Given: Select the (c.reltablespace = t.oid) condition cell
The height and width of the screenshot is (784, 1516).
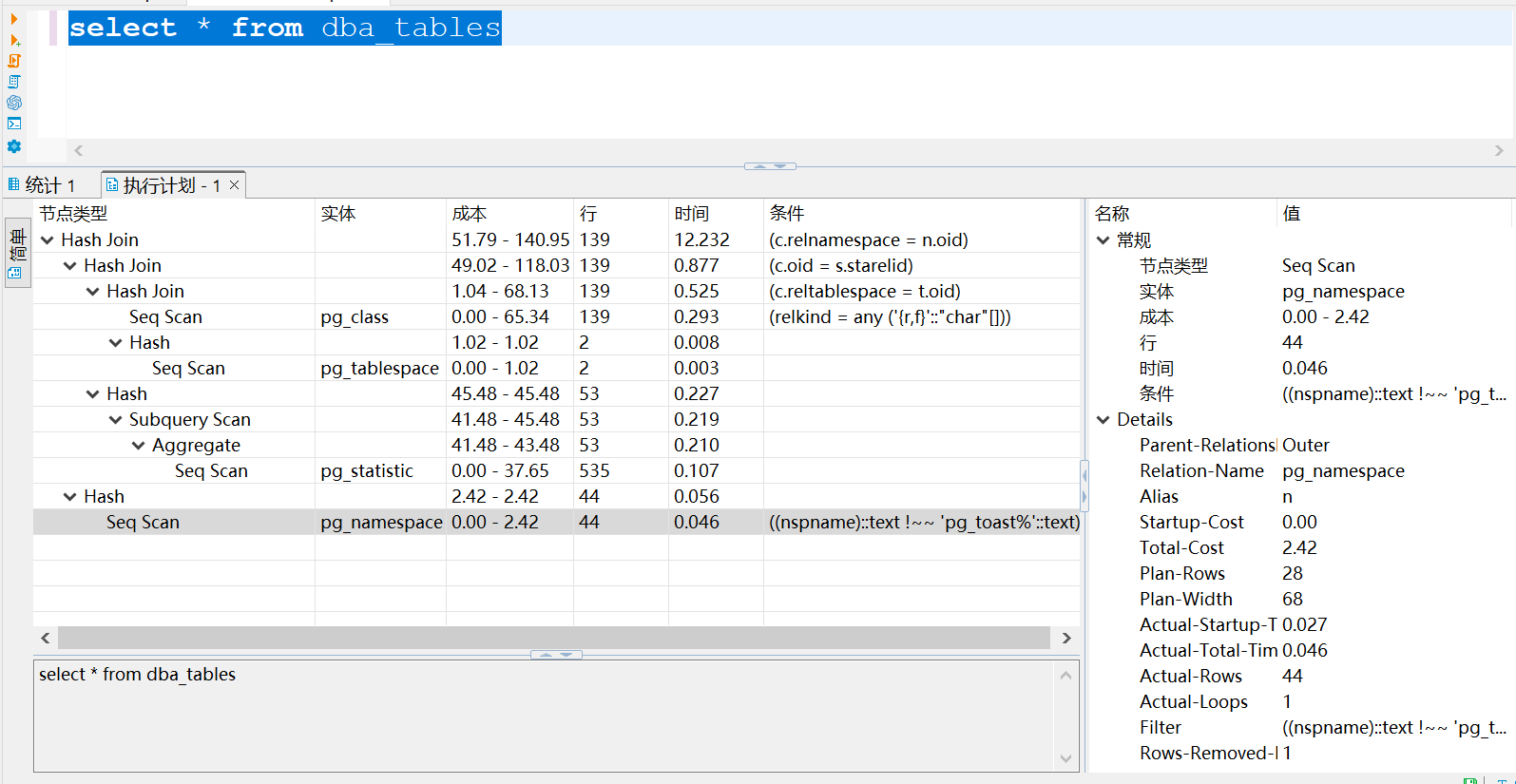Looking at the screenshot, I should [922, 292].
